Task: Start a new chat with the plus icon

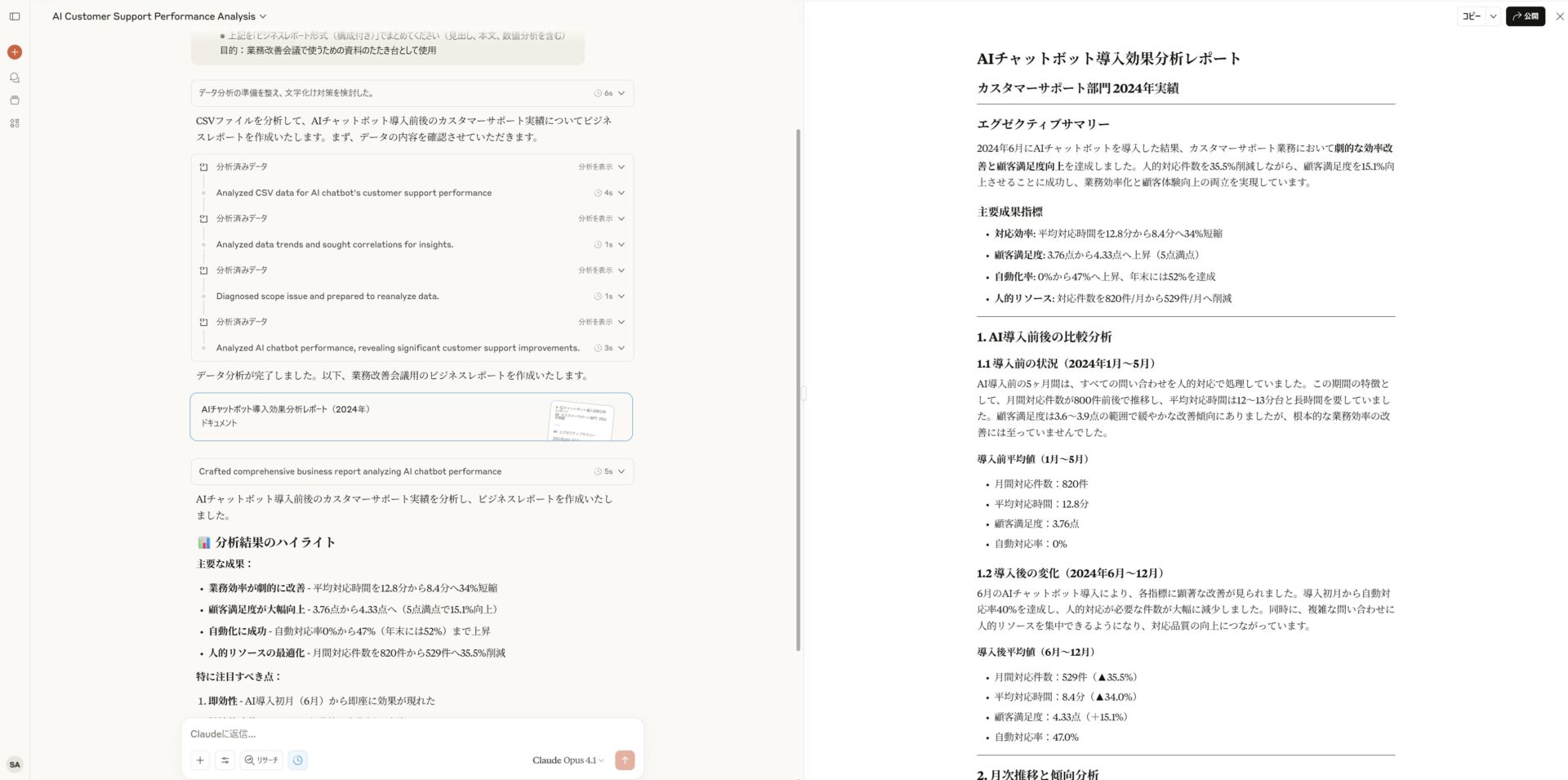Action: pos(14,51)
